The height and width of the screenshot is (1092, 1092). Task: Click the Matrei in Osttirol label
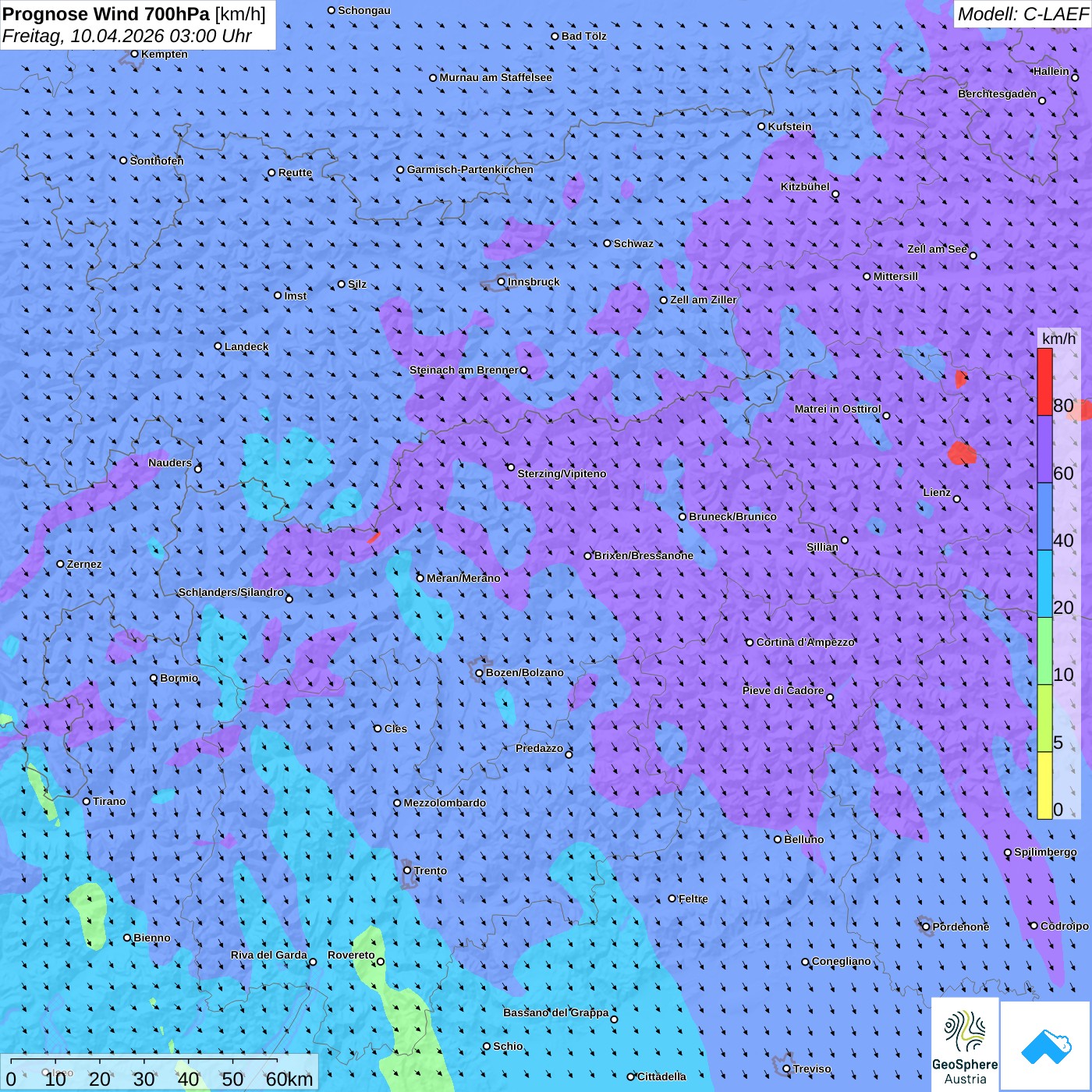[x=838, y=409]
